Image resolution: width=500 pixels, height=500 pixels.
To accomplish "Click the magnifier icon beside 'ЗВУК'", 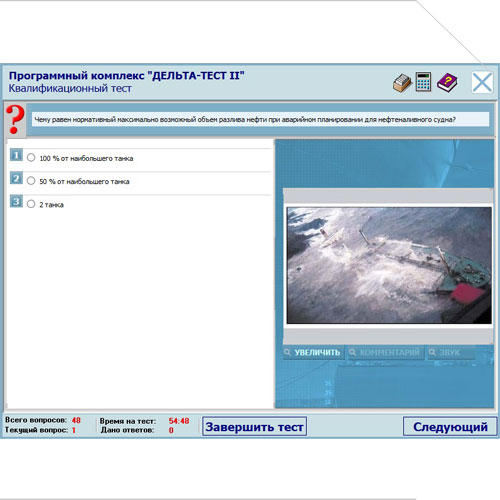I will (432, 352).
